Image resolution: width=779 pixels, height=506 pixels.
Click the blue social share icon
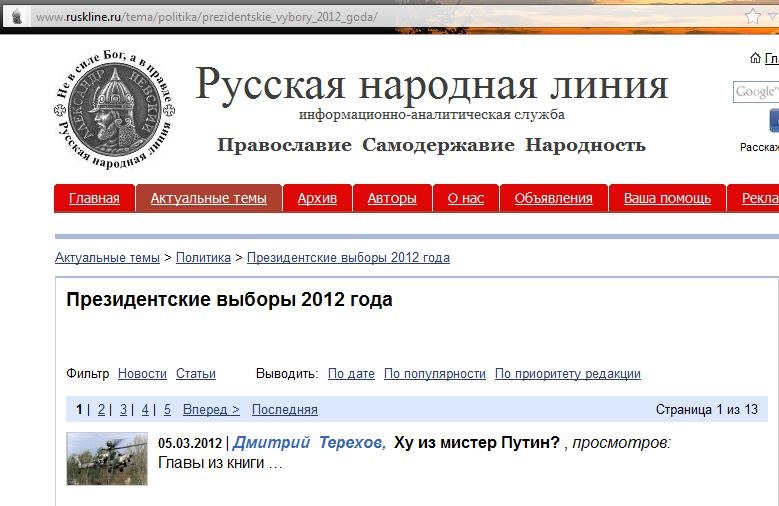pos(773,121)
